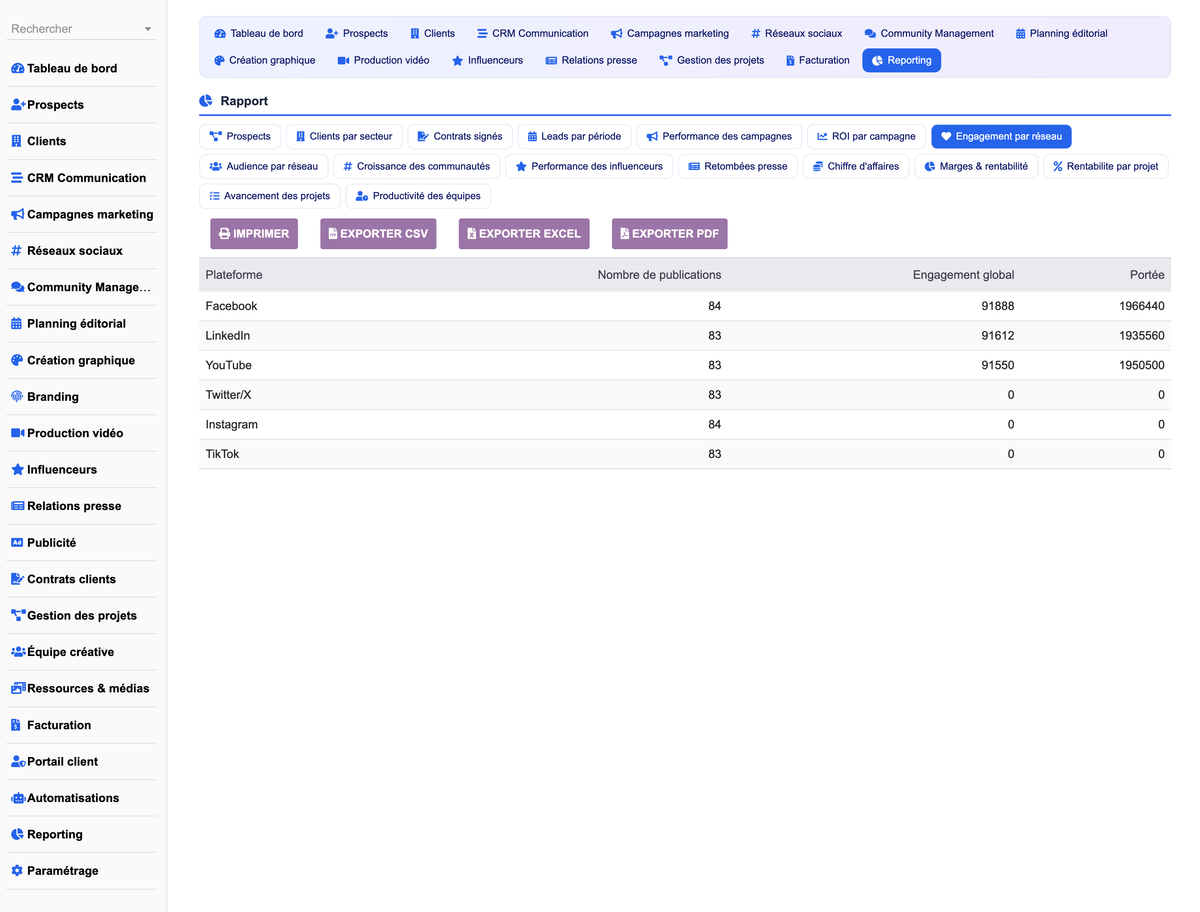Click EXPORTER PDF button
Screen dimensions: 1200x912
(x=670, y=234)
